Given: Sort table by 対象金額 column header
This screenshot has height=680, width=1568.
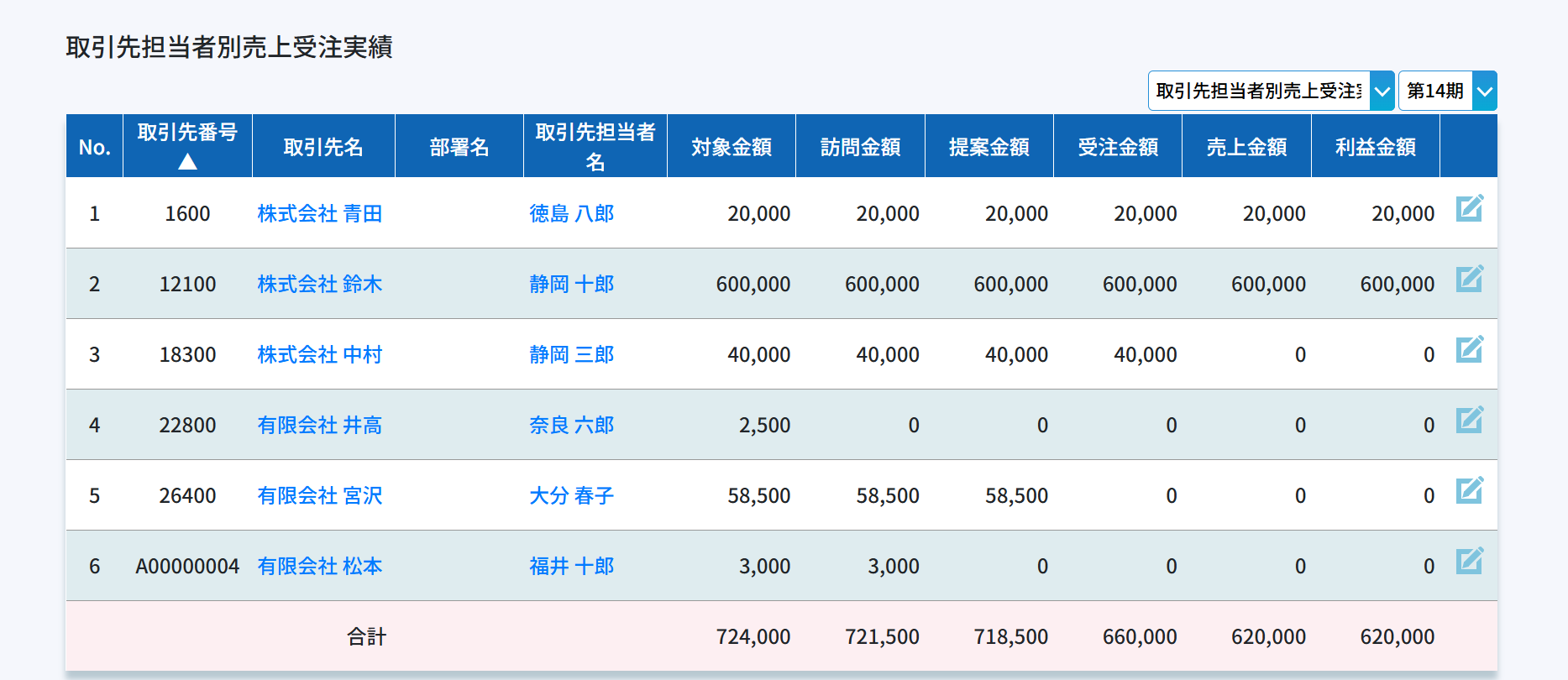Looking at the screenshot, I should pos(731,147).
